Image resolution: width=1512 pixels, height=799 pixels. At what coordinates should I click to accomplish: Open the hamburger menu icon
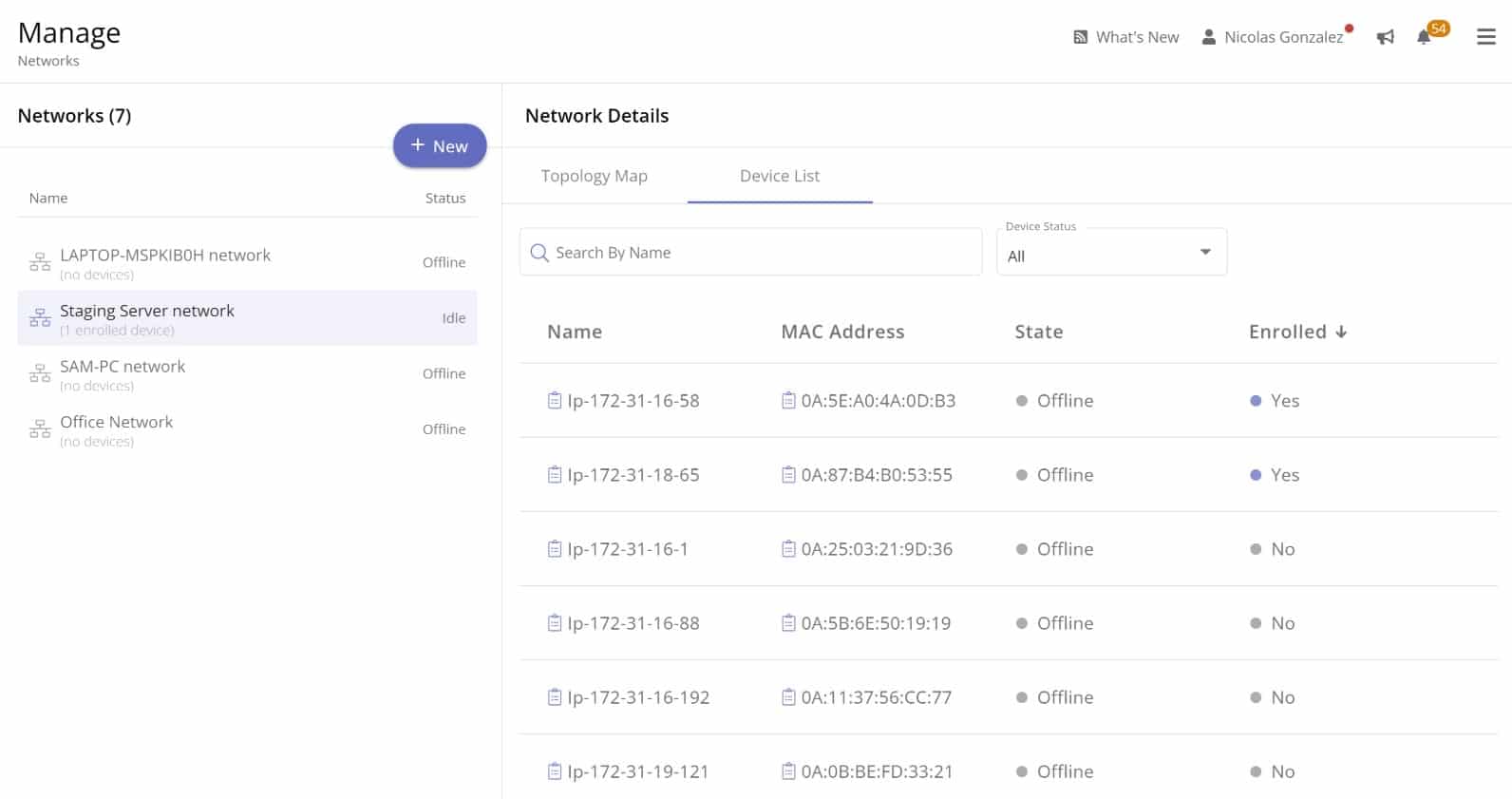tap(1486, 37)
